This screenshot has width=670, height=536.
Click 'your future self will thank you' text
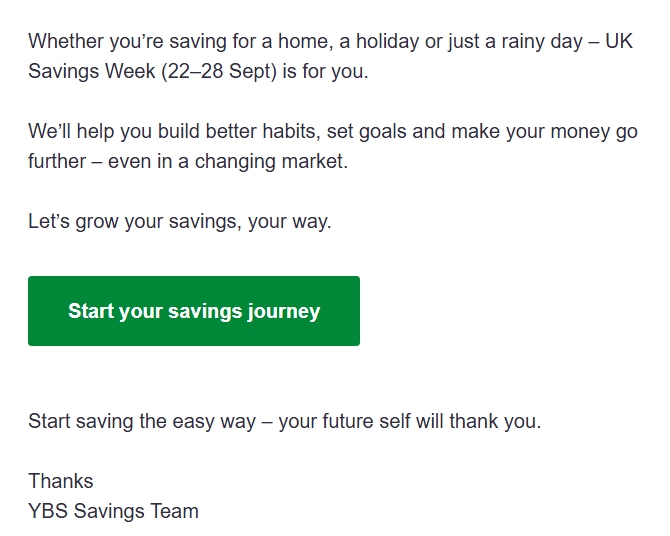410,421
